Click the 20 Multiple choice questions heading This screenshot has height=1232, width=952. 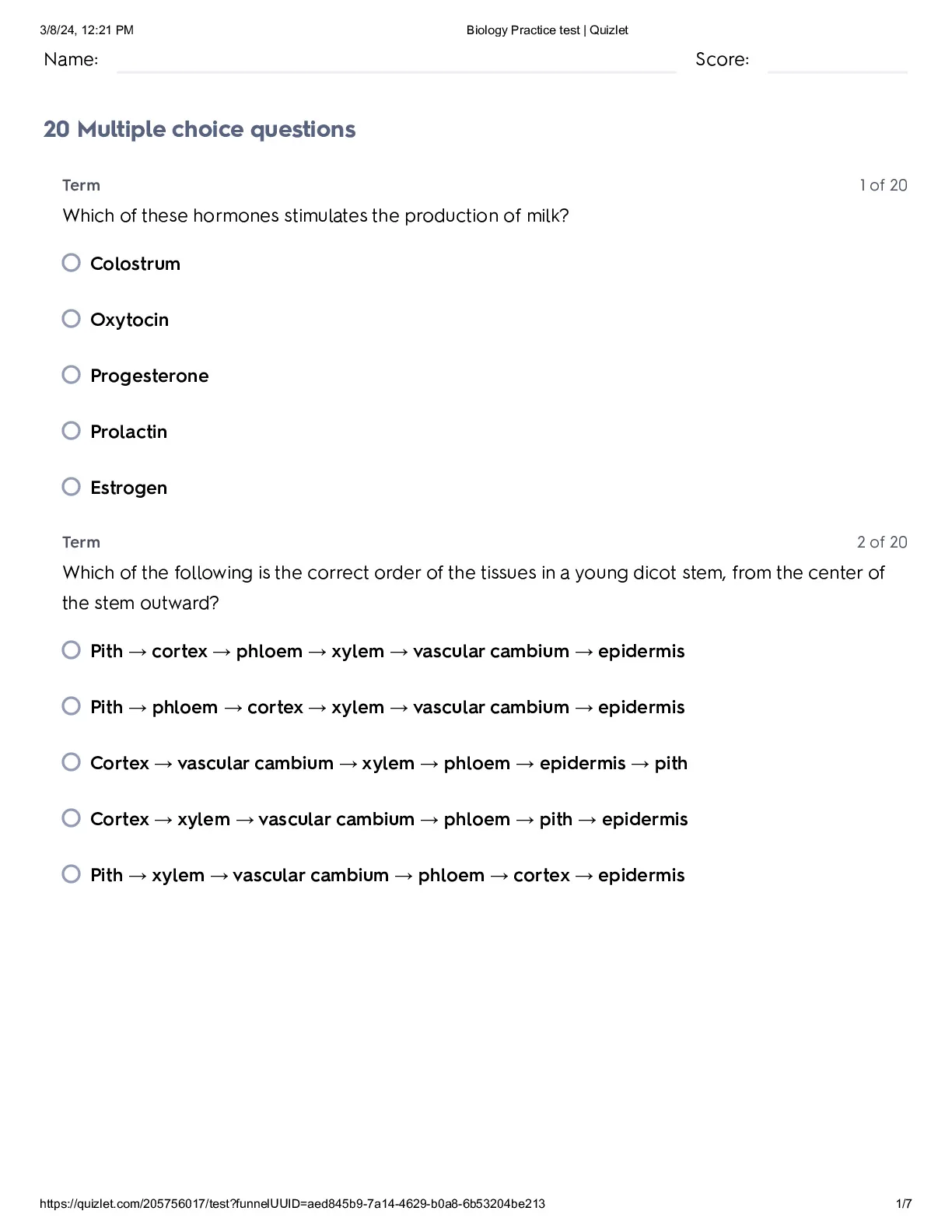click(200, 129)
